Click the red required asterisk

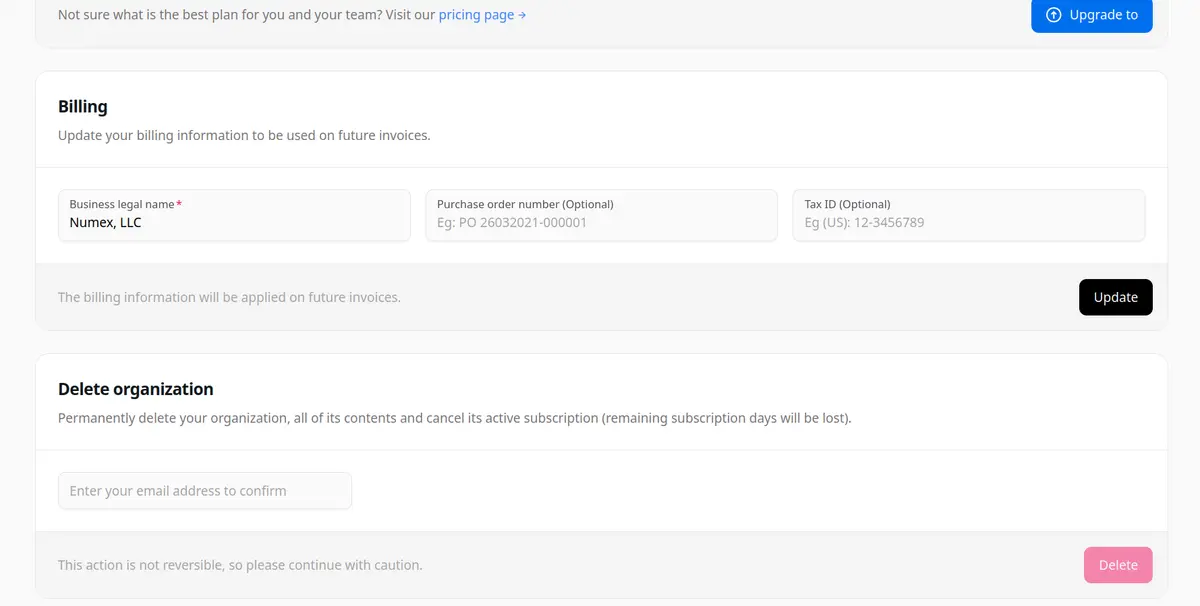[x=179, y=204]
